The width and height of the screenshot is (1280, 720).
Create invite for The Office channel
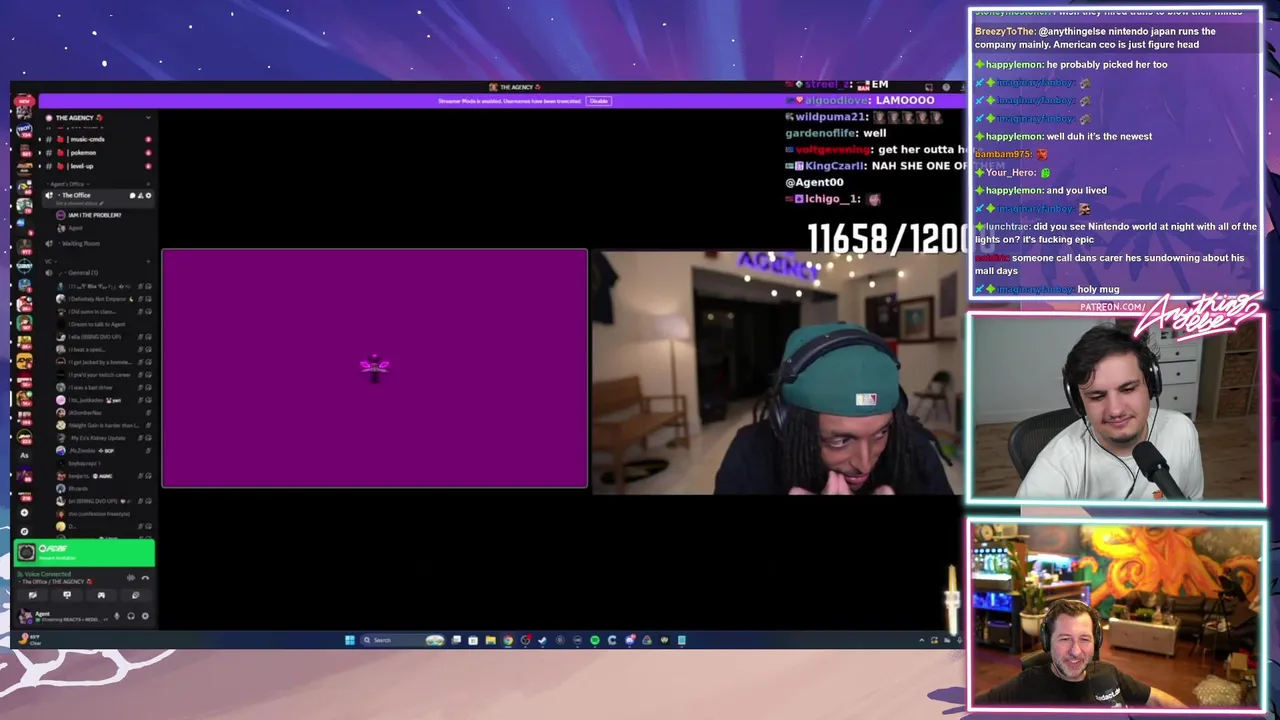[x=140, y=195]
